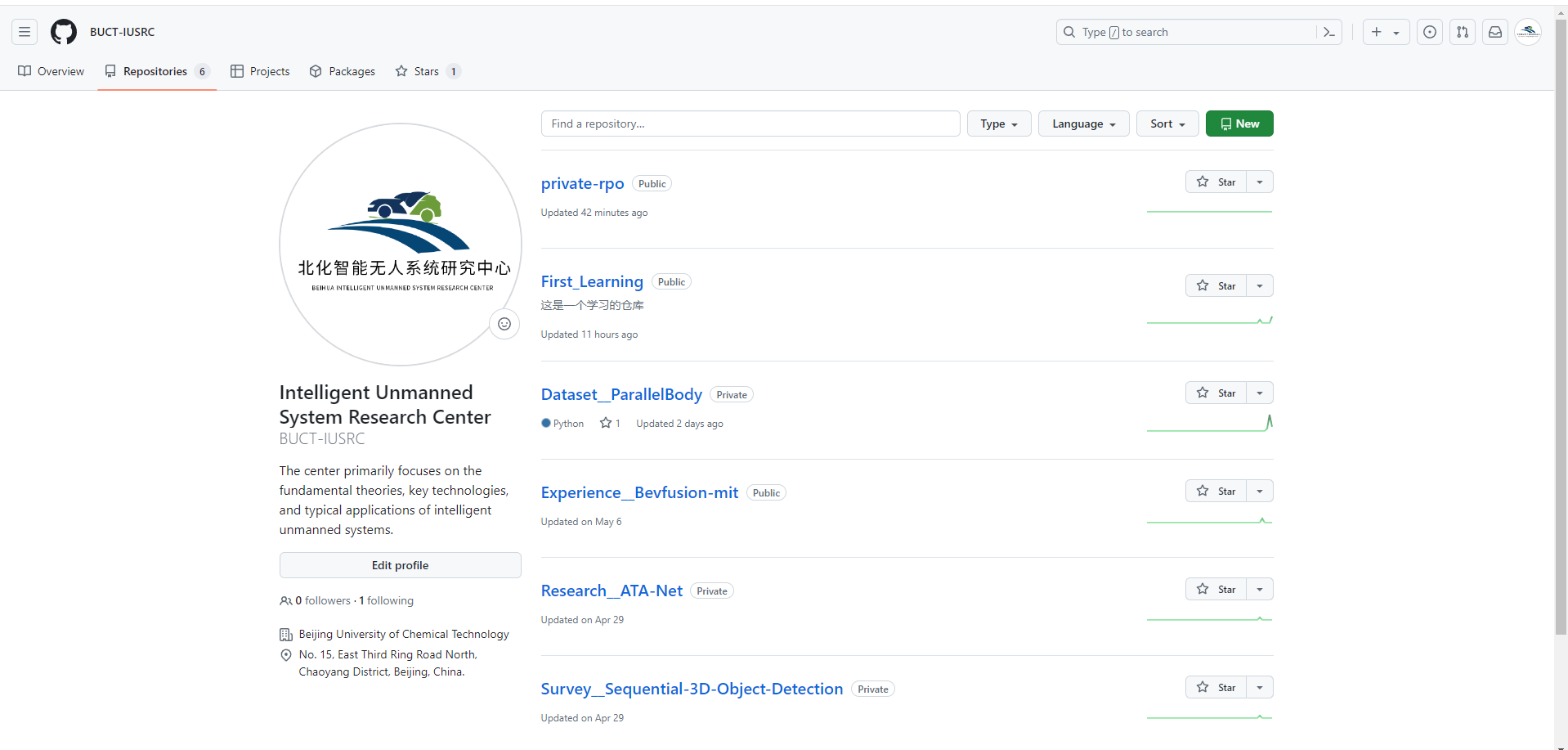Viewport: 1568px width, 750px height.
Task: Open the Packages tab
Action: [343, 71]
